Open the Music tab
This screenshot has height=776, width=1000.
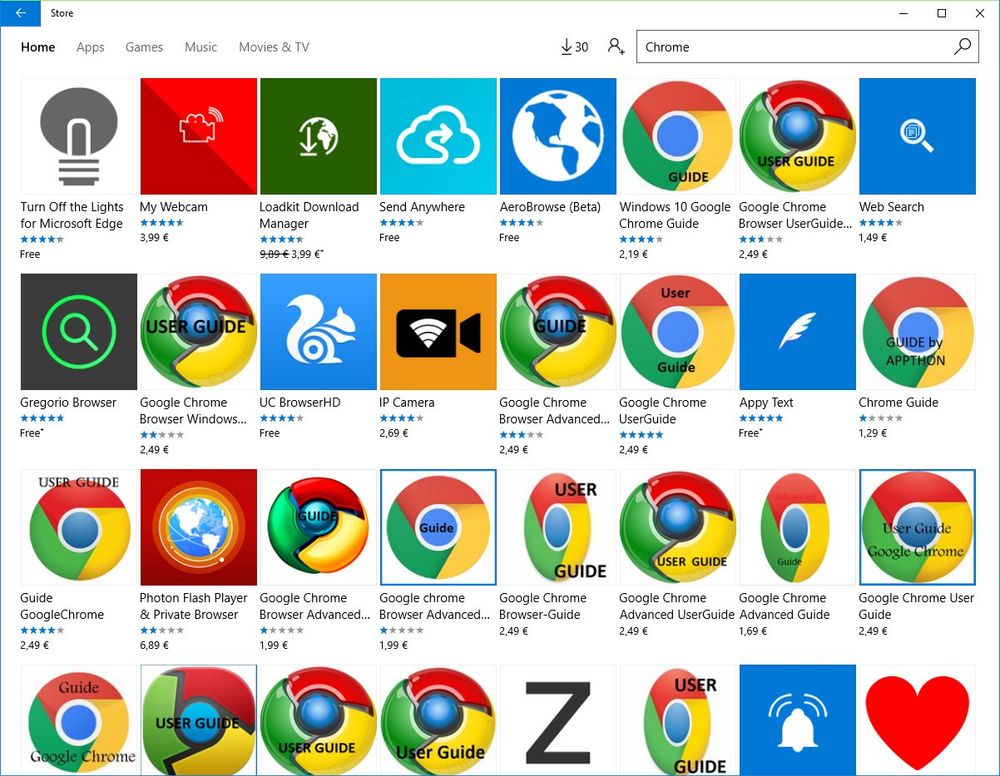[x=201, y=47]
